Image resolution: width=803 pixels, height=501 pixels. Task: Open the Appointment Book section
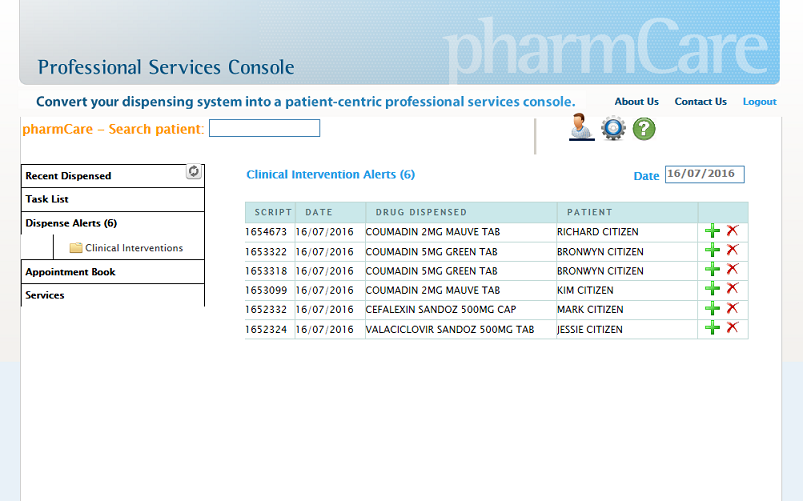click(70, 272)
